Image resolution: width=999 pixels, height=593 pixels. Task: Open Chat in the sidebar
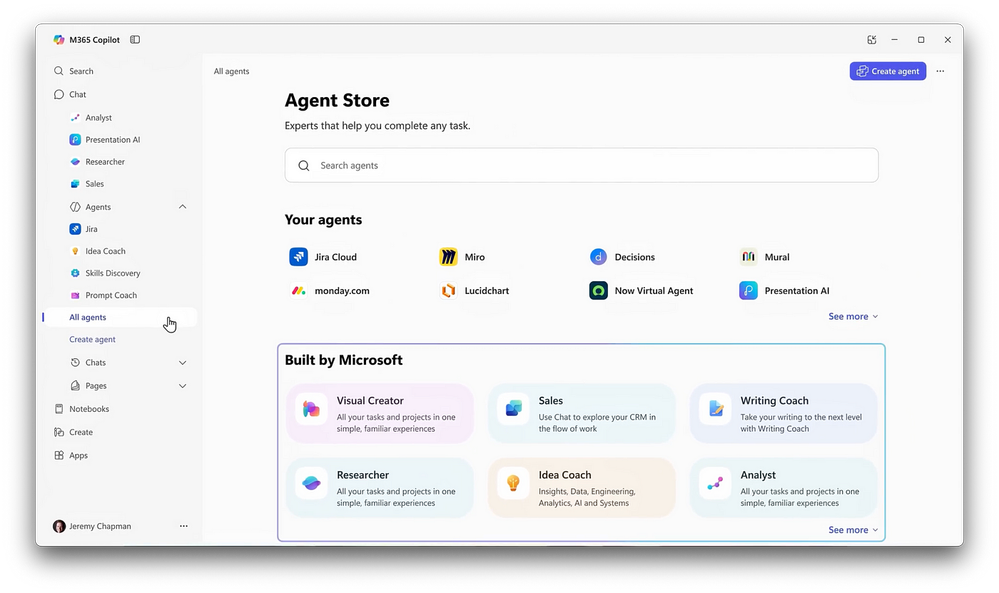point(78,94)
